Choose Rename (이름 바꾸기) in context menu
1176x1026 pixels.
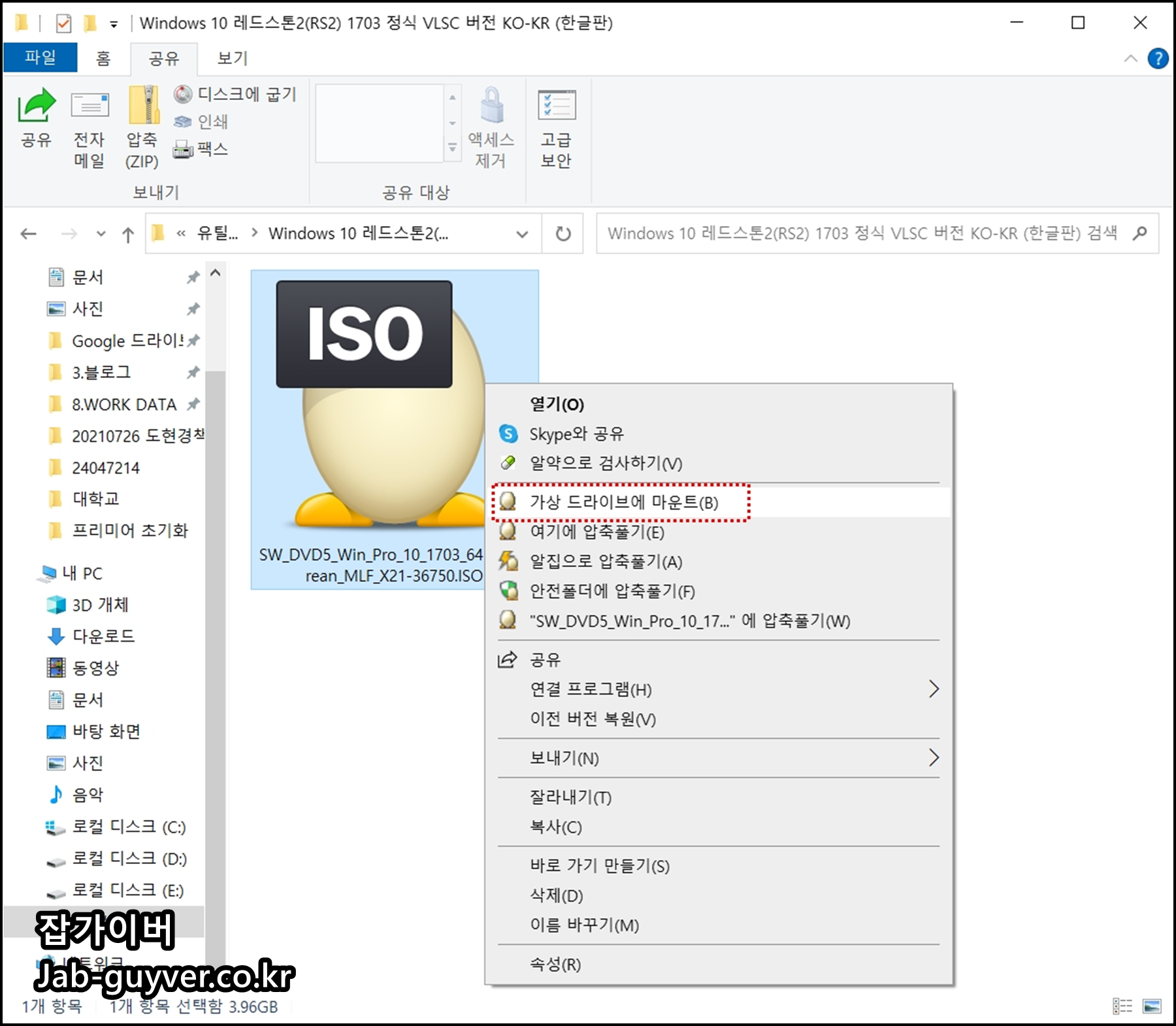718,925
